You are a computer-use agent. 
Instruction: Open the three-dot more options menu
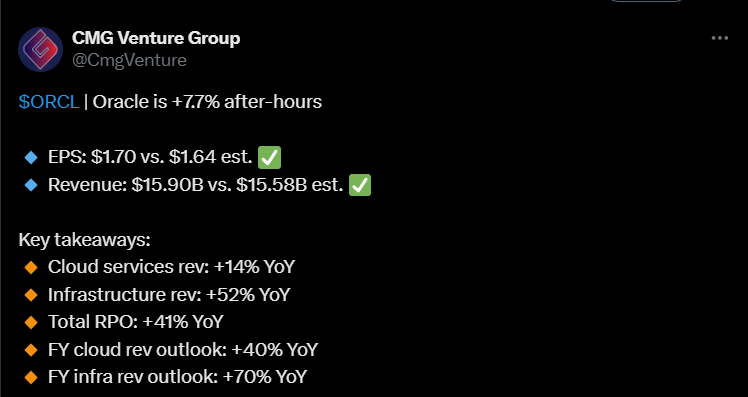(719, 38)
